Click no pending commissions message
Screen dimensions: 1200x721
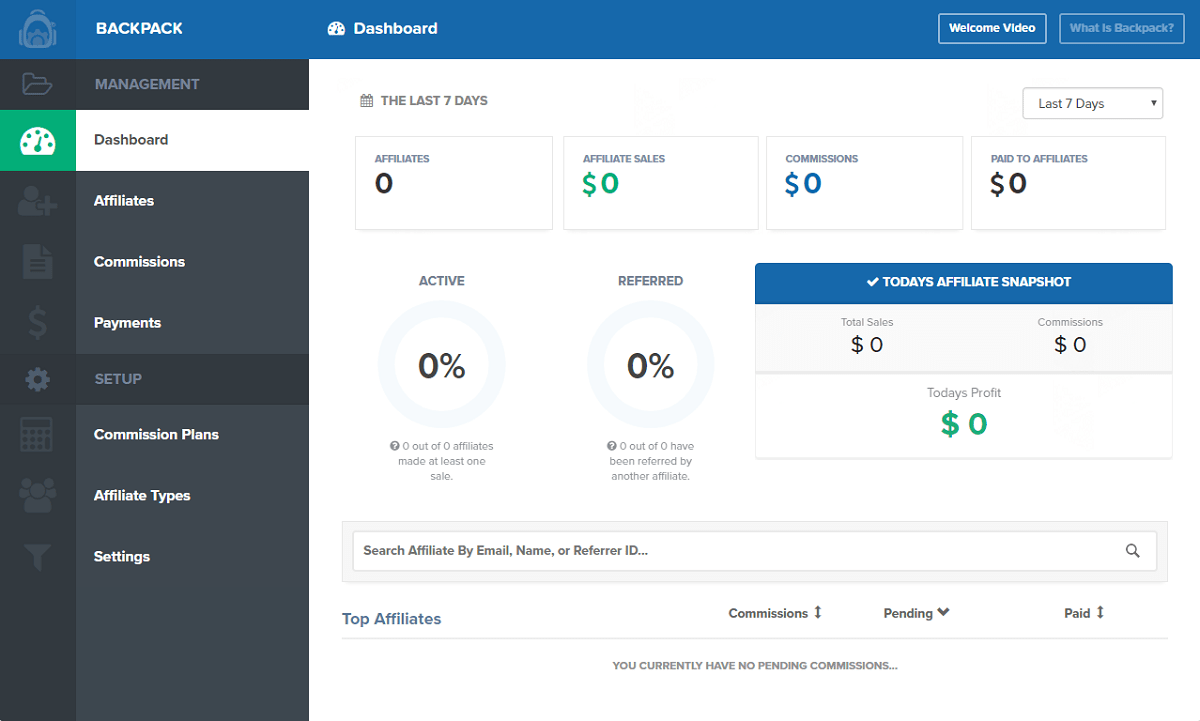click(755, 665)
